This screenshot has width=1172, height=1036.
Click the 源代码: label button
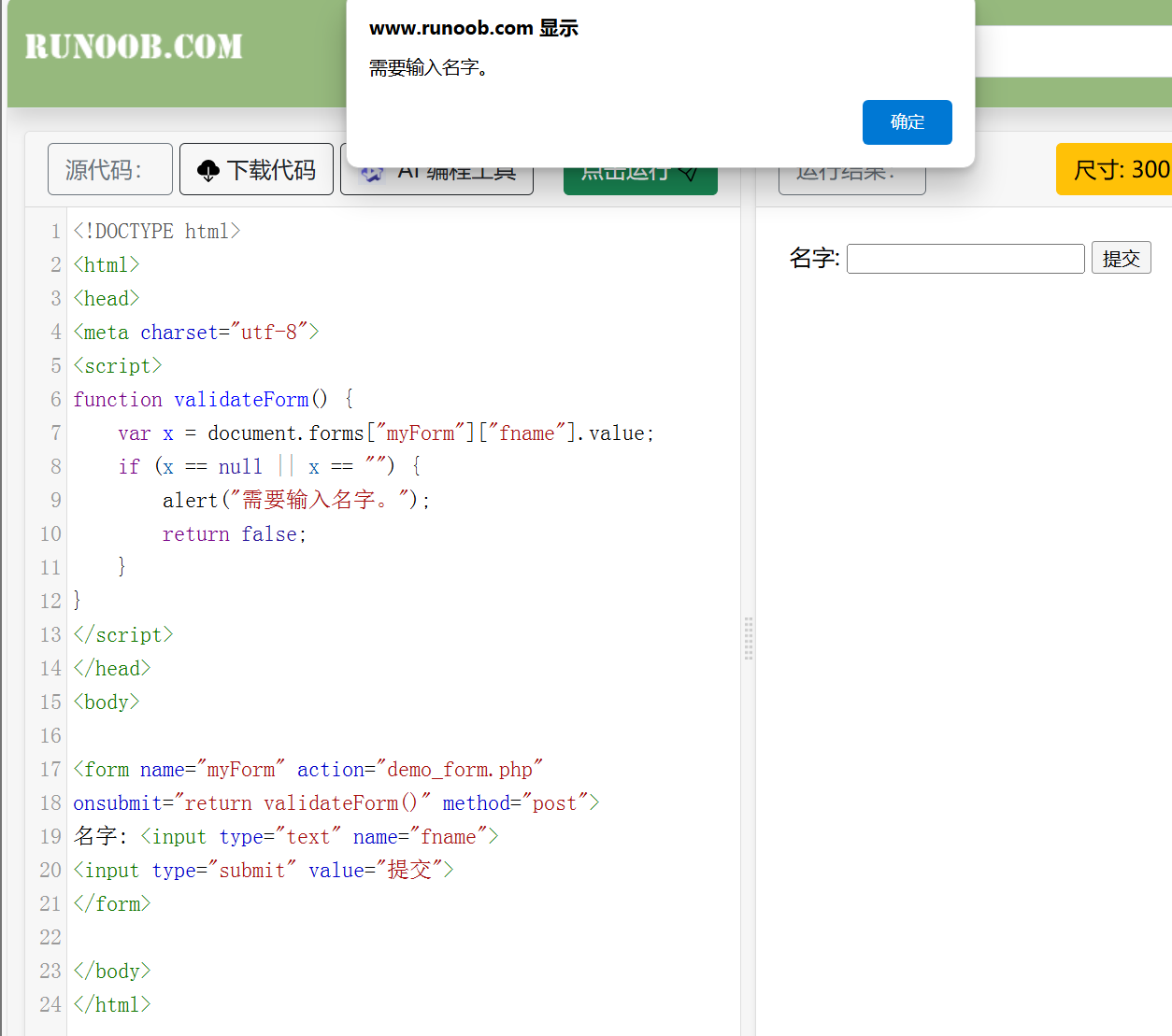(110, 169)
